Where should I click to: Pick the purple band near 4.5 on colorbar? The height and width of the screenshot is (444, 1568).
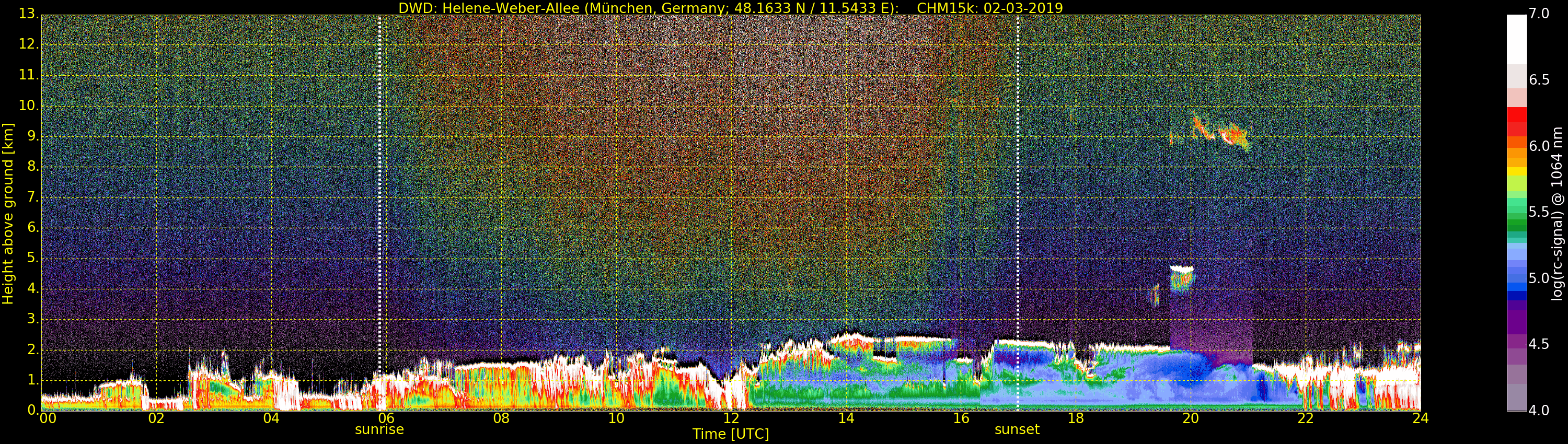point(1516,344)
